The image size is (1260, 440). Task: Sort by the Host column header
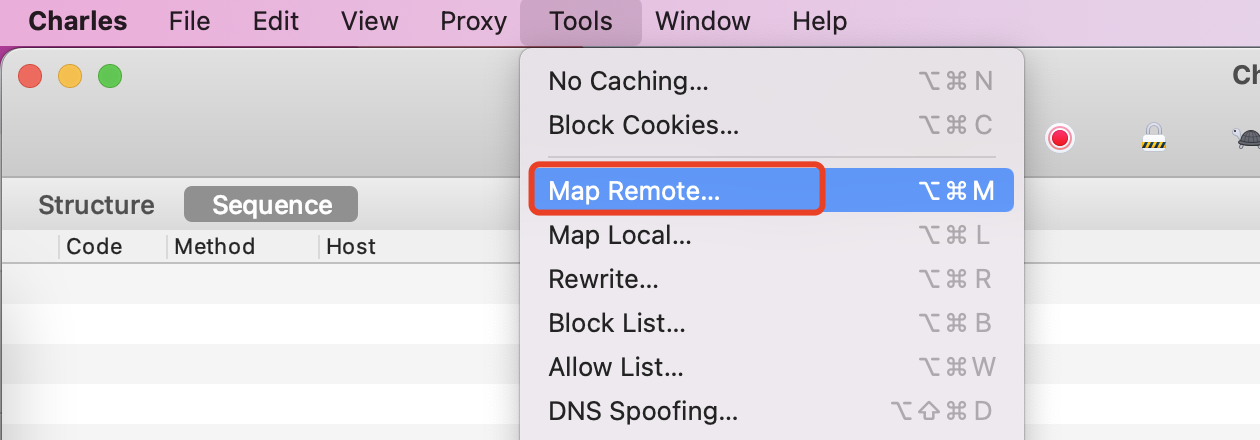(351, 246)
